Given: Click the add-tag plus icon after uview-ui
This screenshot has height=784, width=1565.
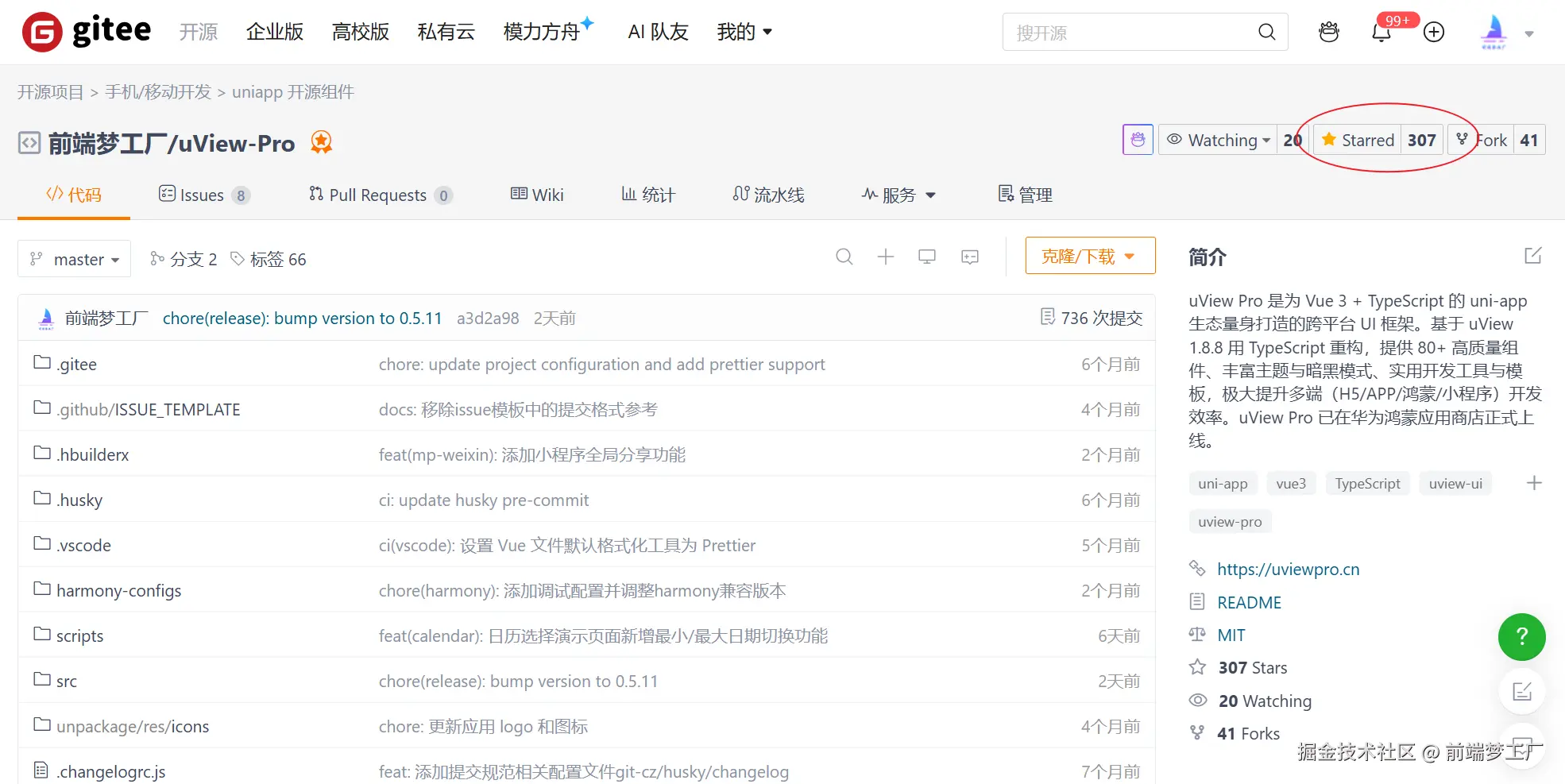Looking at the screenshot, I should (x=1534, y=483).
